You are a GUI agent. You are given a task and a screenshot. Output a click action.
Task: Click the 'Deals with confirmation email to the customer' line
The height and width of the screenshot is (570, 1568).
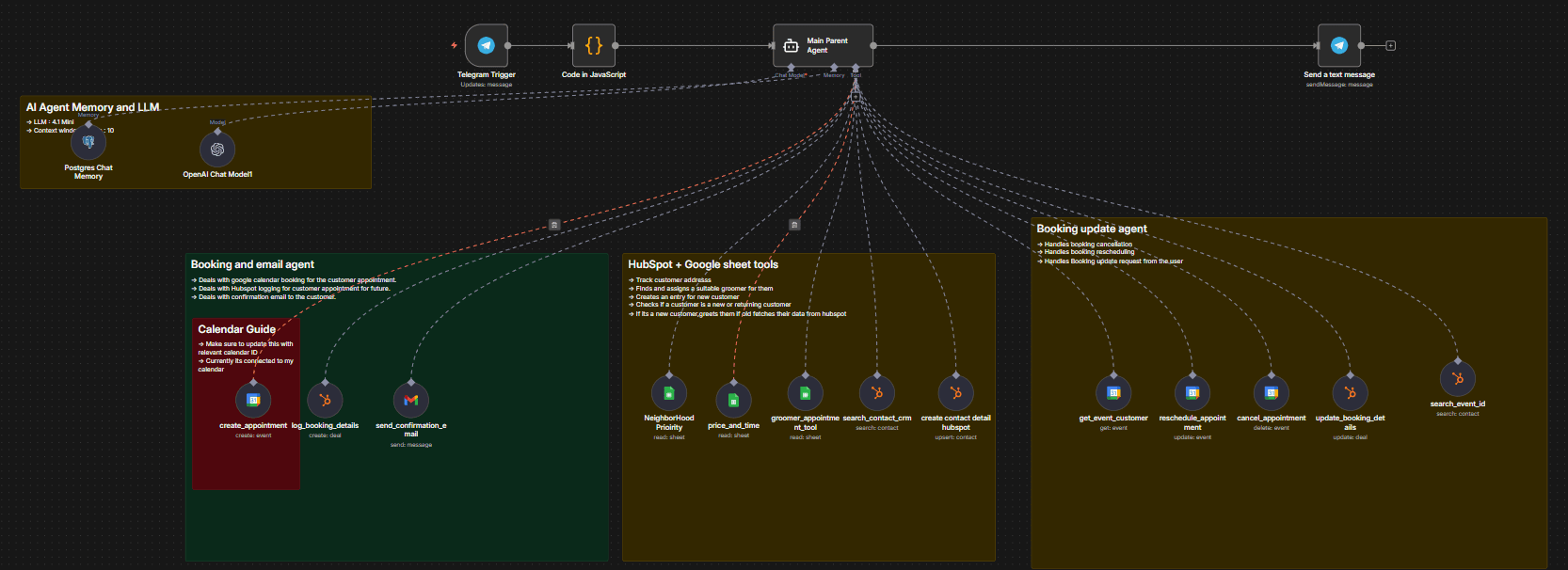point(264,297)
